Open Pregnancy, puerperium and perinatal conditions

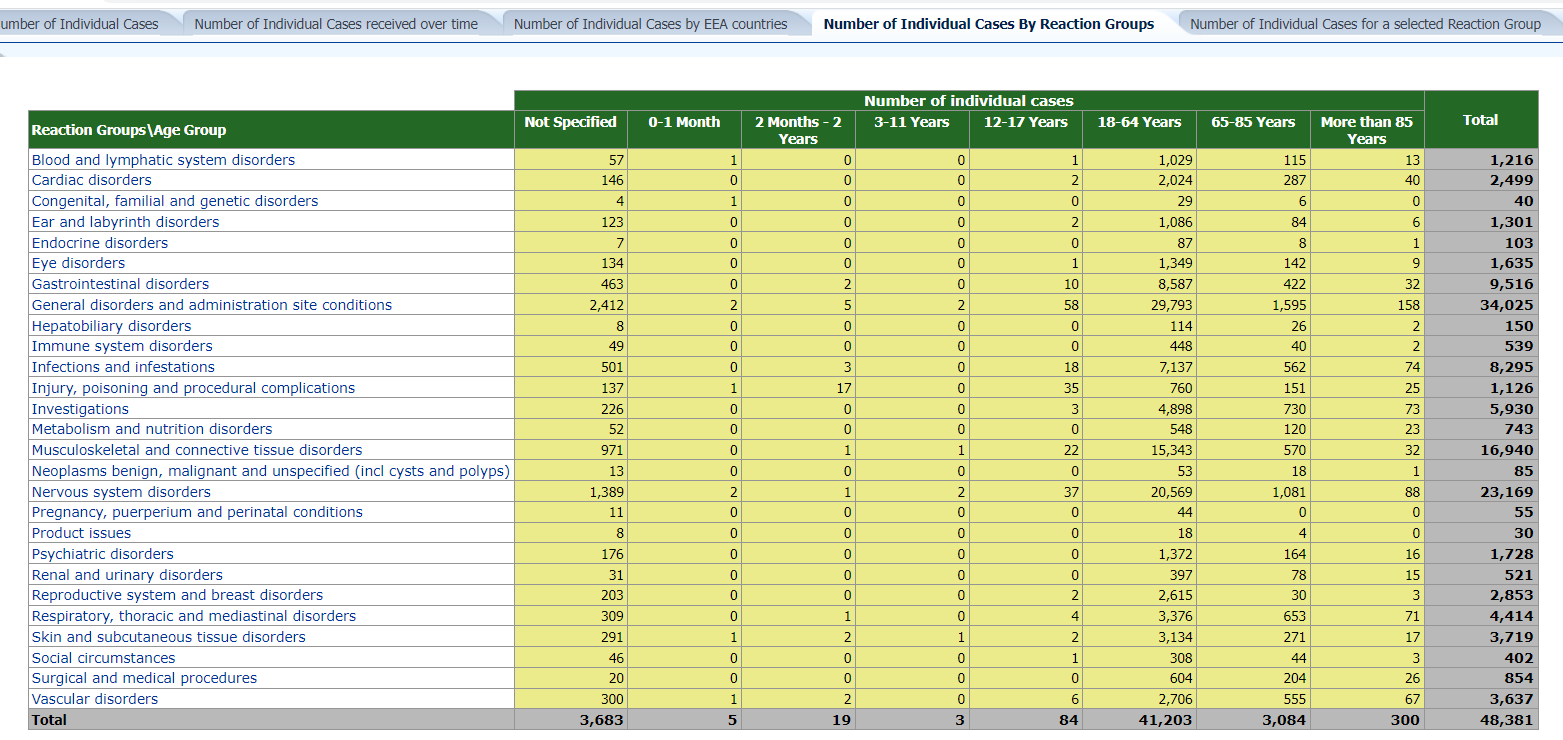(x=197, y=512)
